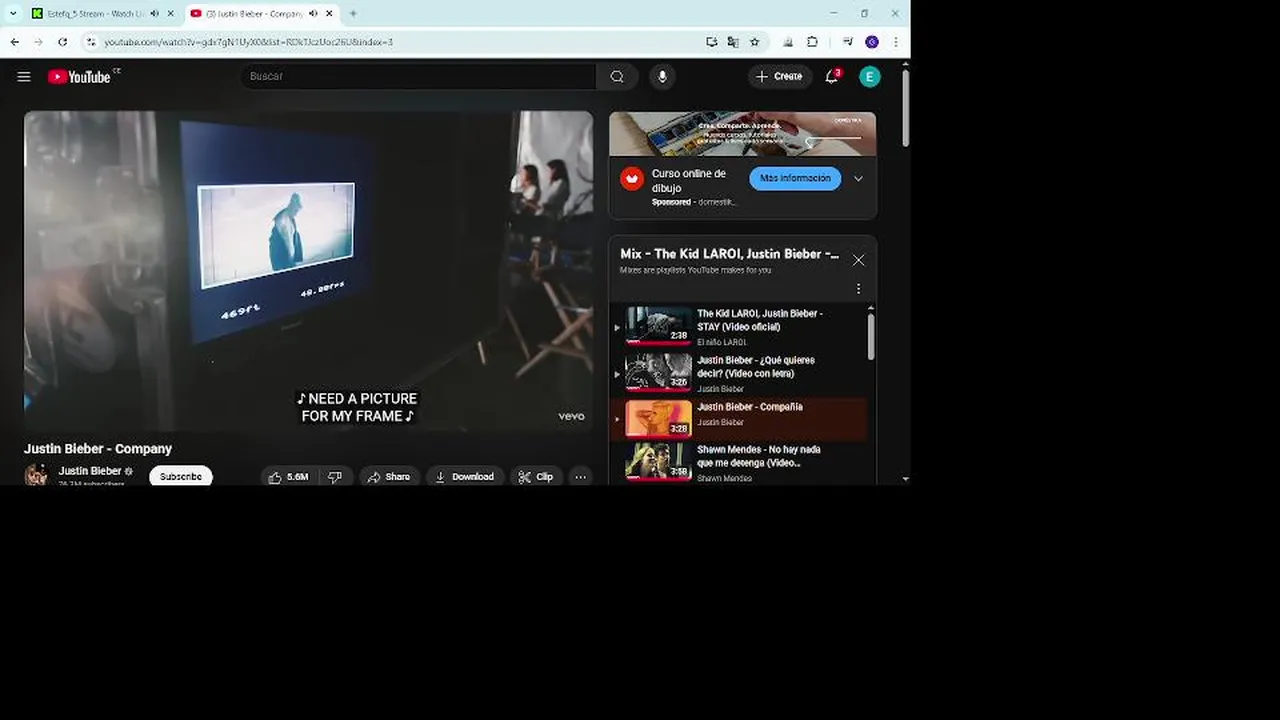Mute the Justin Bieber tab audio
This screenshot has width=1280, height=720.
(x=313, y=14)
